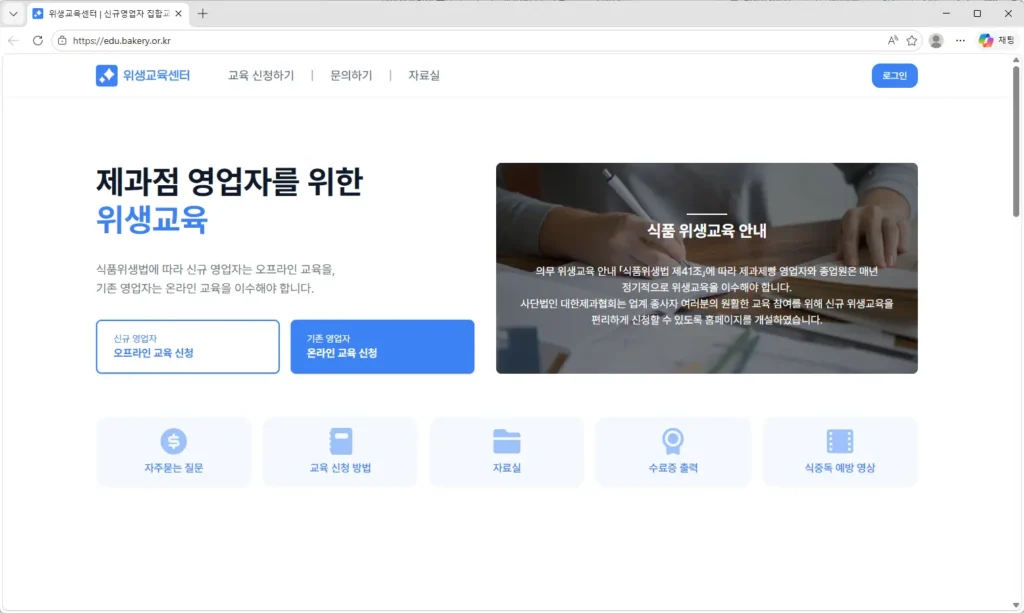Image resolution: width=1024 pixels, height=613 pixels.
Task: Close the 위생교육센터 browser tab
Action: [x=178, y=14]
